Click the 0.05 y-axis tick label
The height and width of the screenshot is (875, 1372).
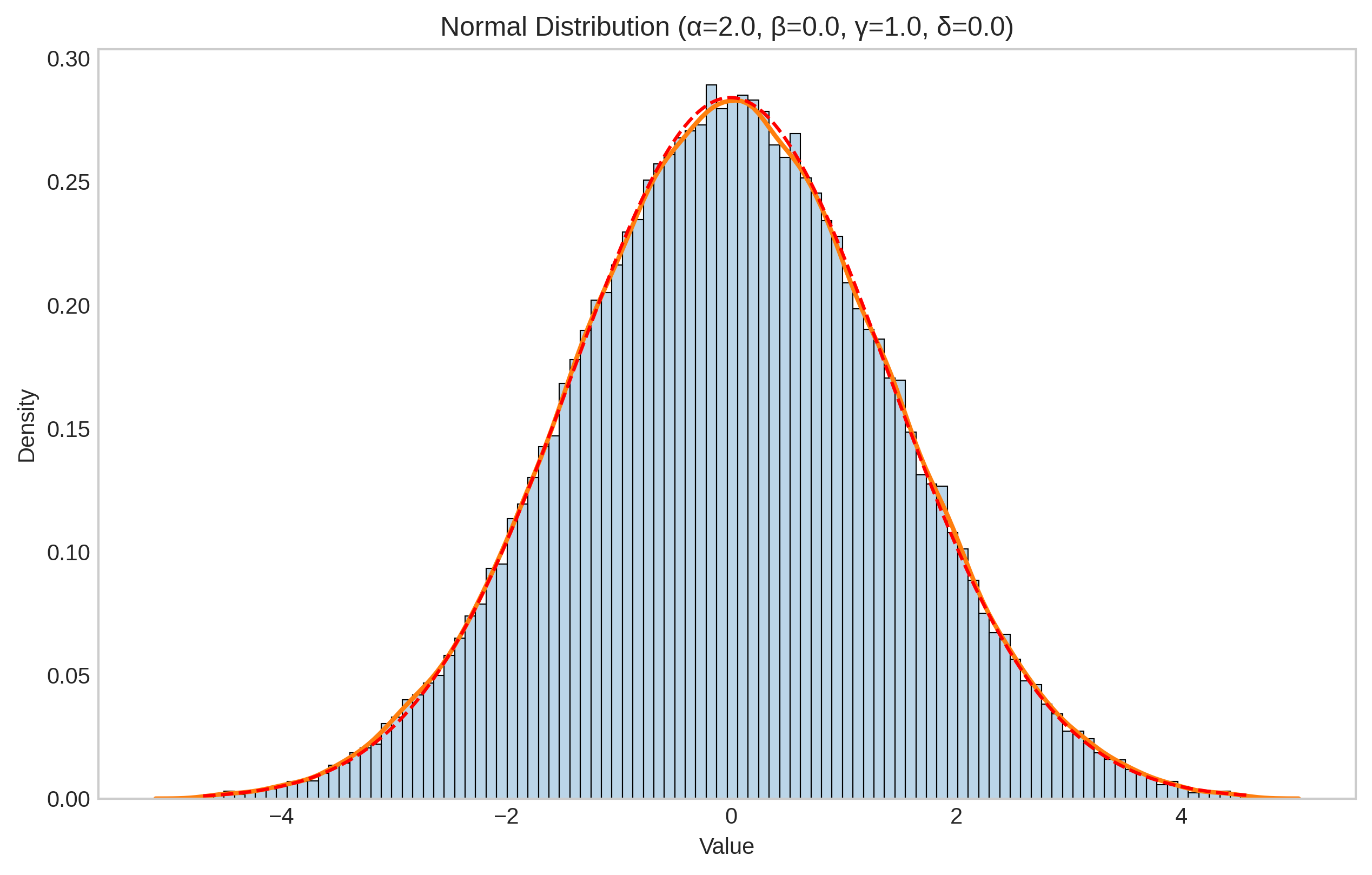pyautogui.click(x=68, y=676)
